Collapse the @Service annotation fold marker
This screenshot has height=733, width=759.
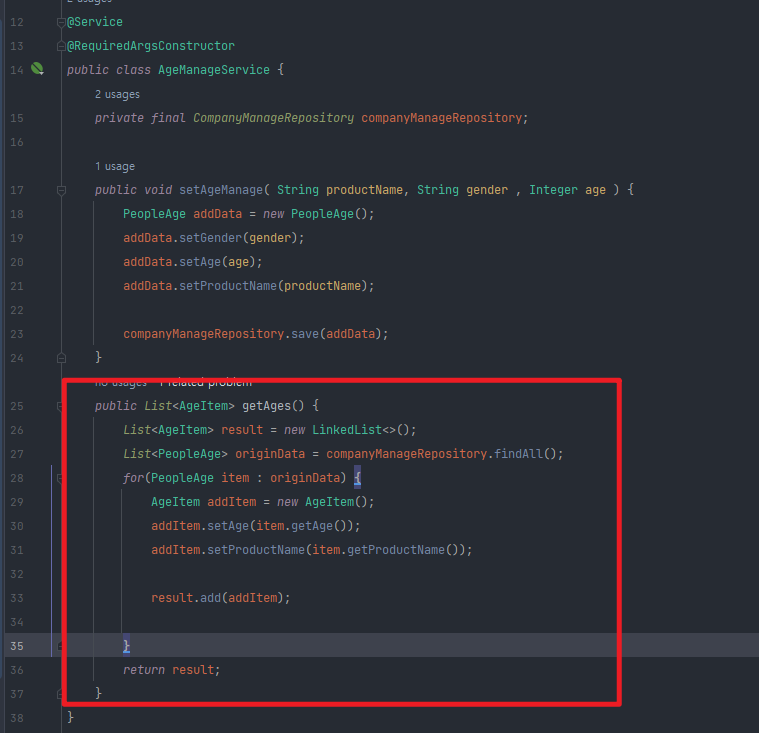pyautogui.click(x=61, y=22)
